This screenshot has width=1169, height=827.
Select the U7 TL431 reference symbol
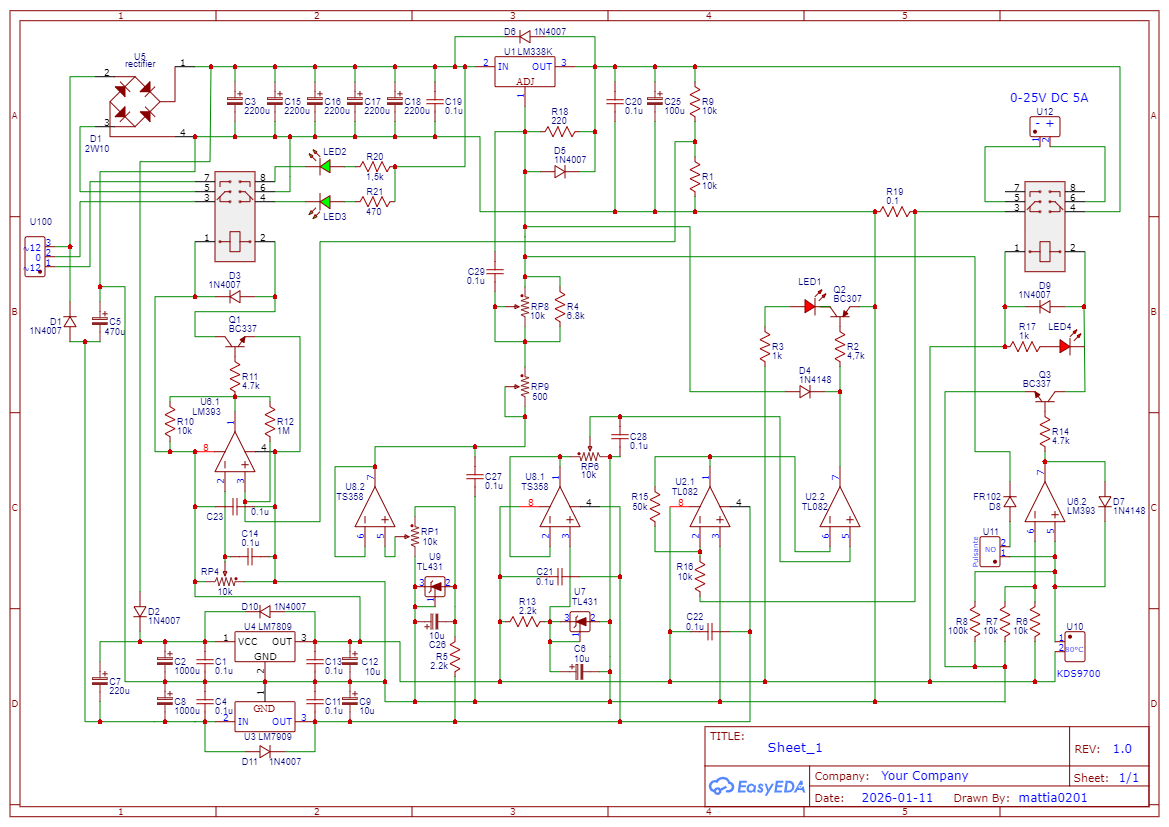(580, 620)
